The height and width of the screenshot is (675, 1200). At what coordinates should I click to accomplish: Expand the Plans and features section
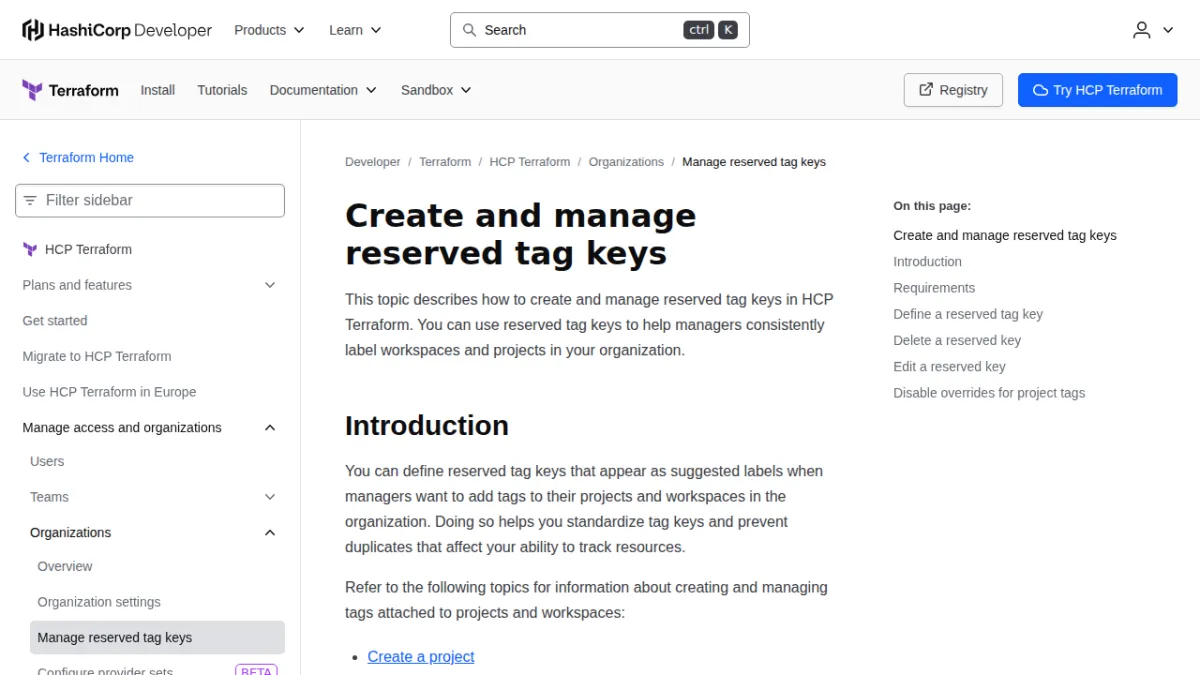(150, 285)
